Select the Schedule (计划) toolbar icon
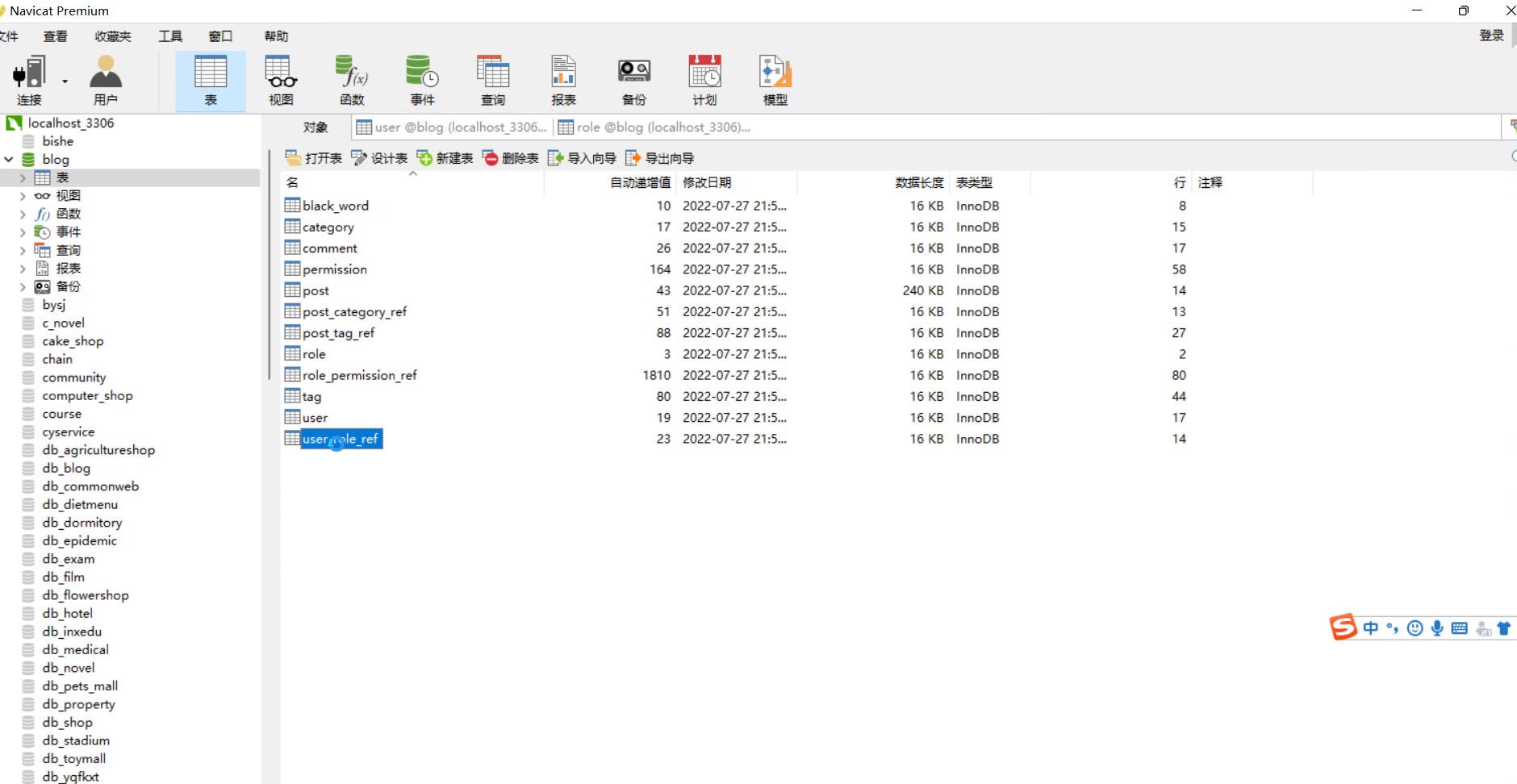 (704, 81)
